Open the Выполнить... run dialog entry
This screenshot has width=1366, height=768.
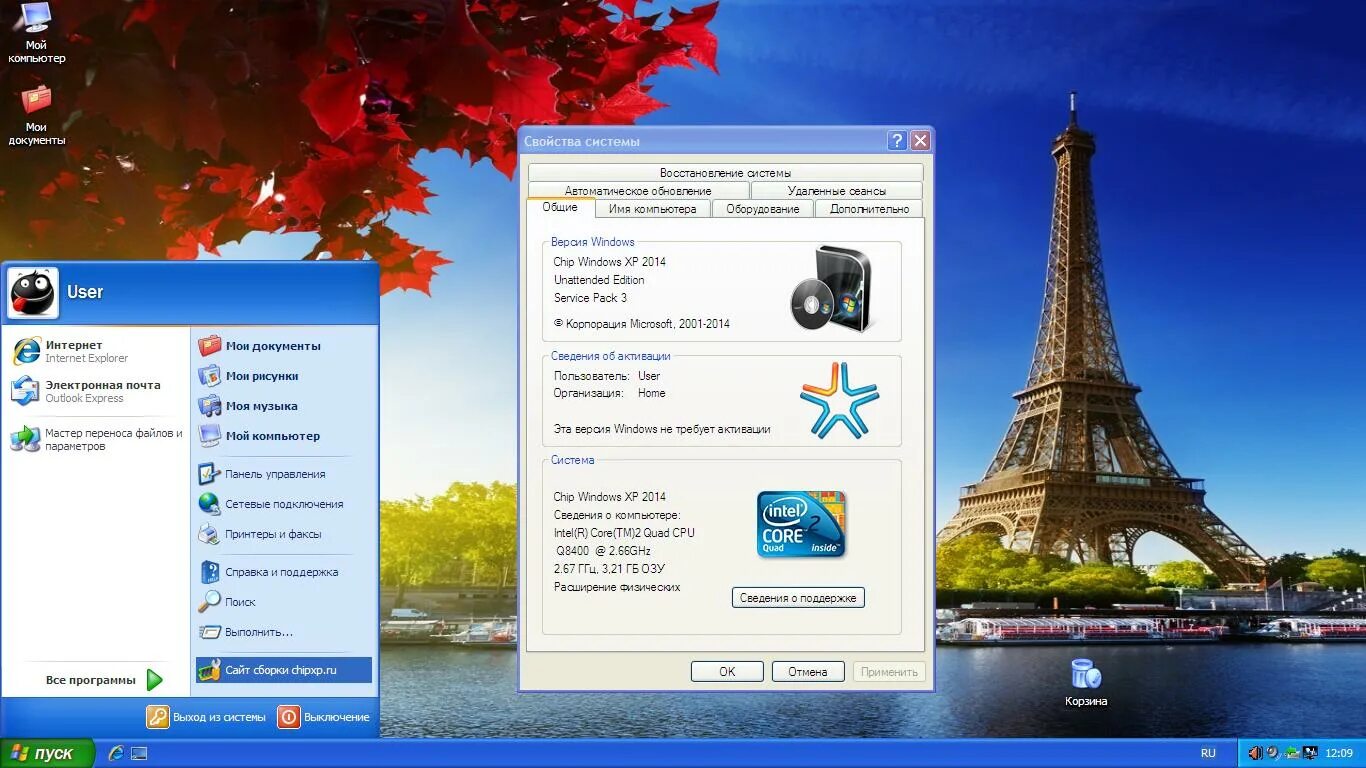pos(283,632)
